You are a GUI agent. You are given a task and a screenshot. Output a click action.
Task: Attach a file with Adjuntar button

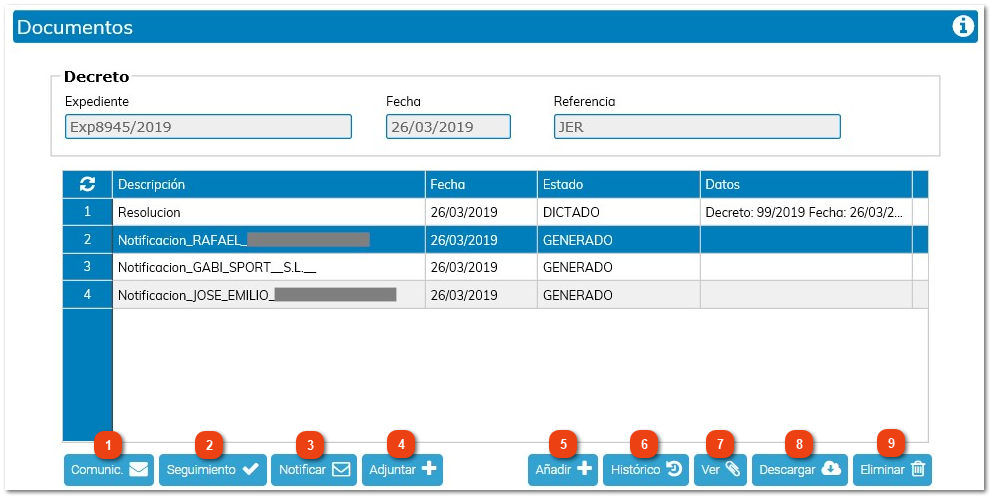[403, 470]
